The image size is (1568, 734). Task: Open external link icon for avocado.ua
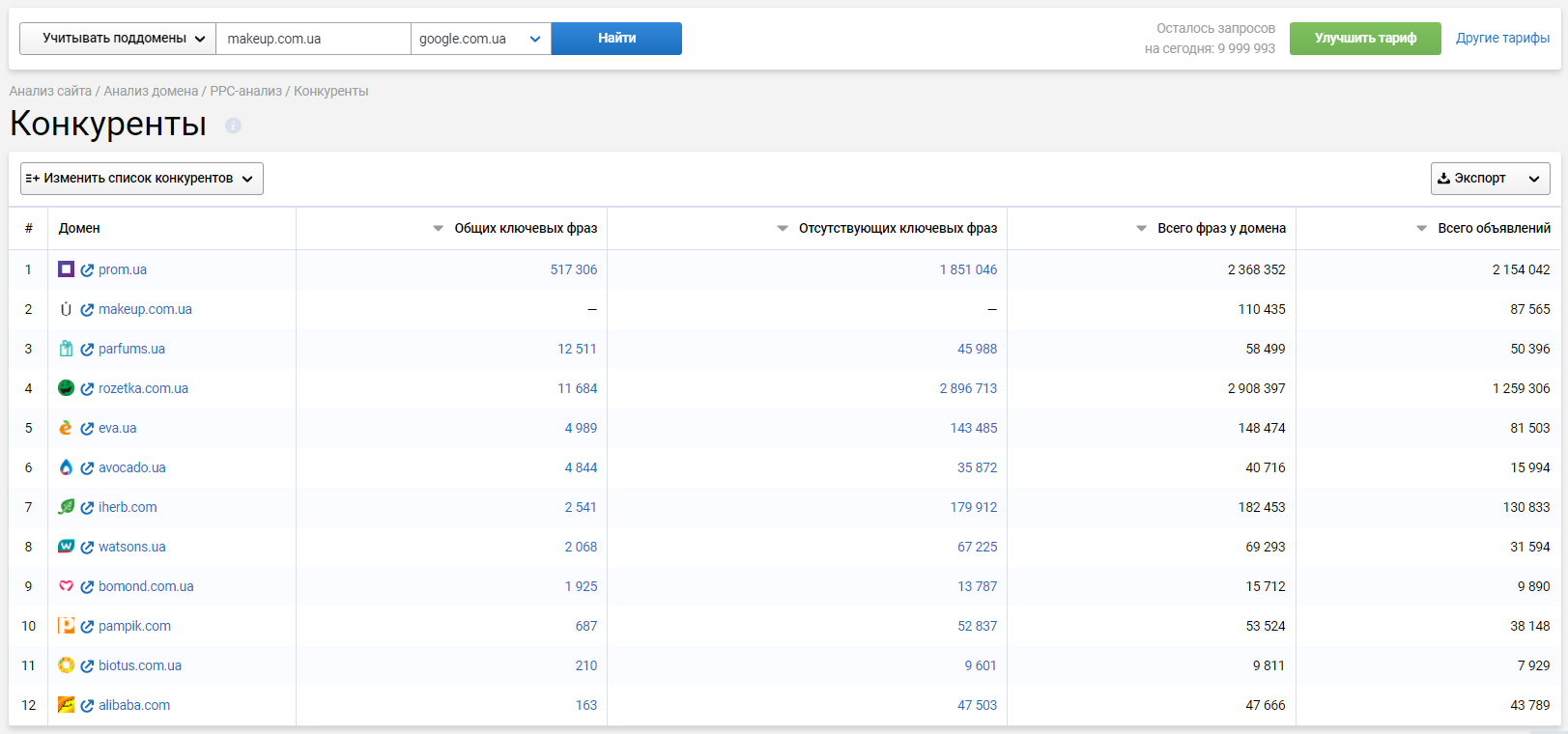click(87, 468)
